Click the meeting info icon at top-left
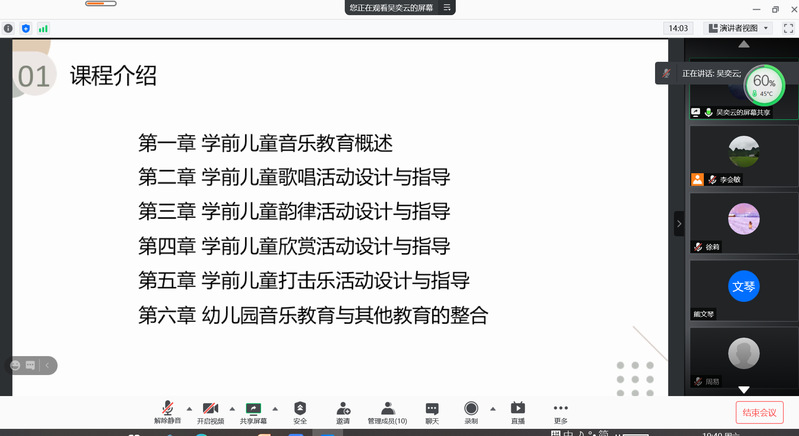The image size is (799, 436). point(9,28)
